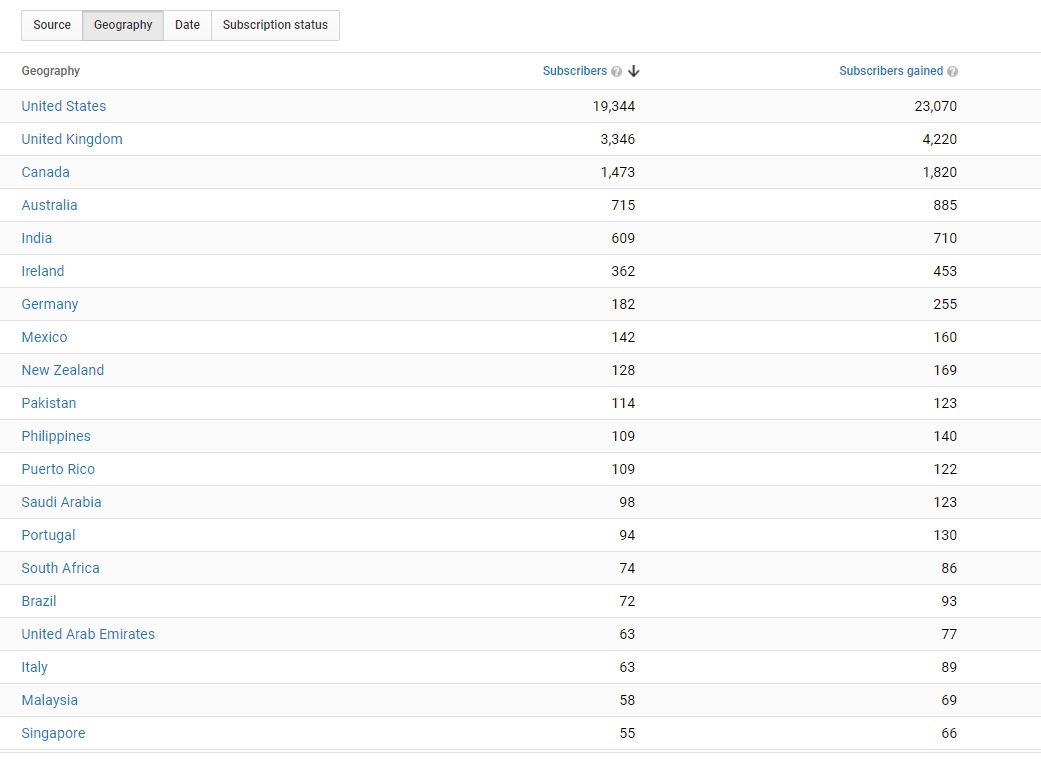The image size is (1041, 759).
Task: Click New Zealand gained value 169
Action: [945, 370]
